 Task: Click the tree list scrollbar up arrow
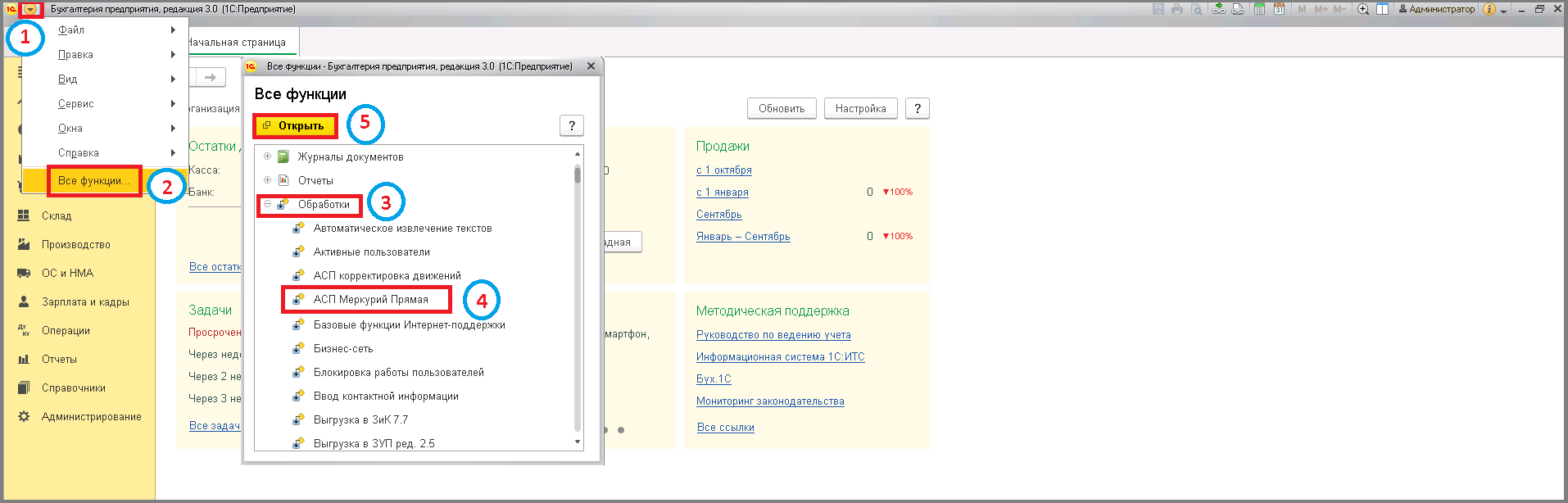[x=578, y=154]
